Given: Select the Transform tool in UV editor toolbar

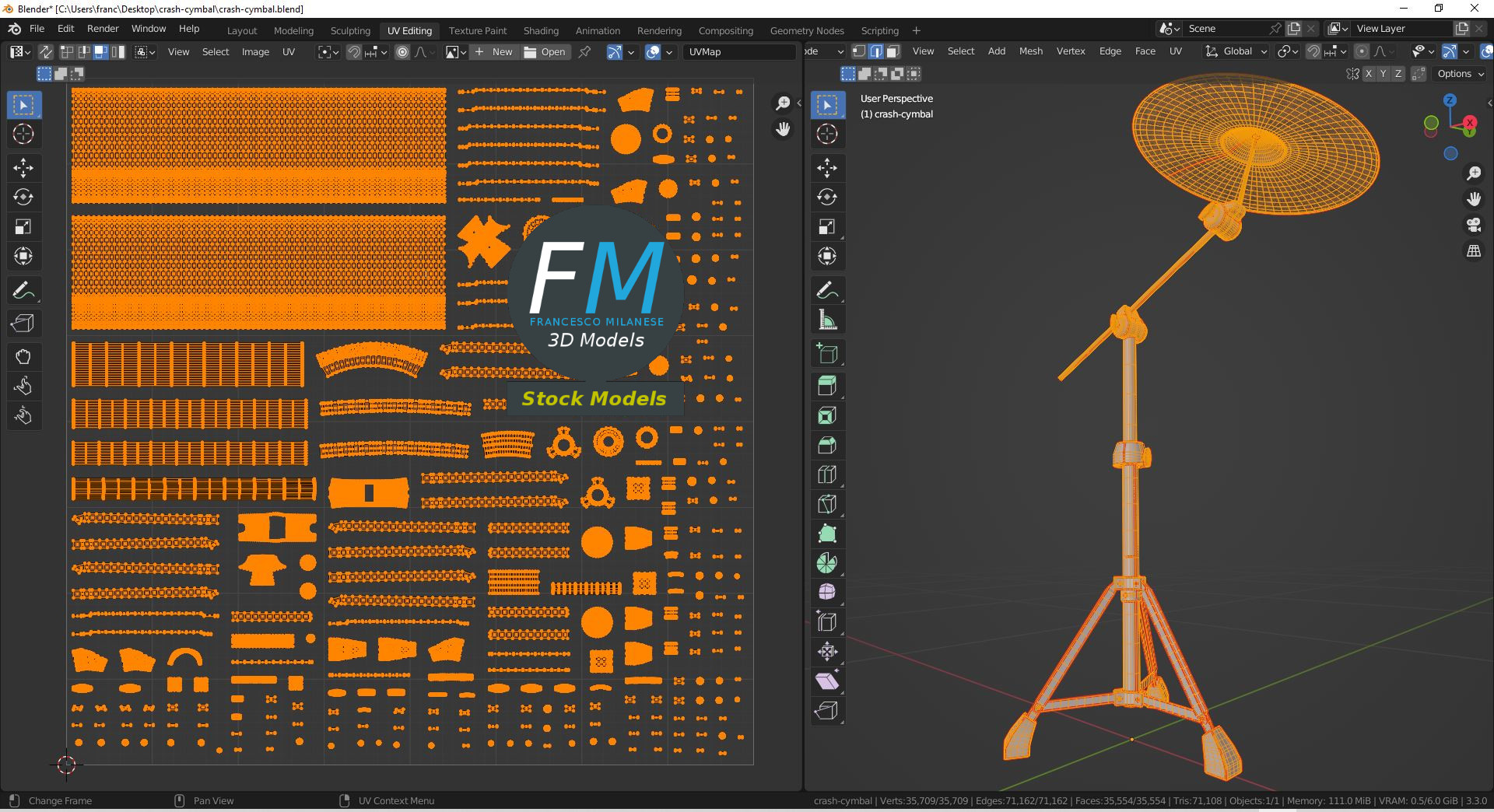Looking at the screenshot, I should click(x=23, y=256).
